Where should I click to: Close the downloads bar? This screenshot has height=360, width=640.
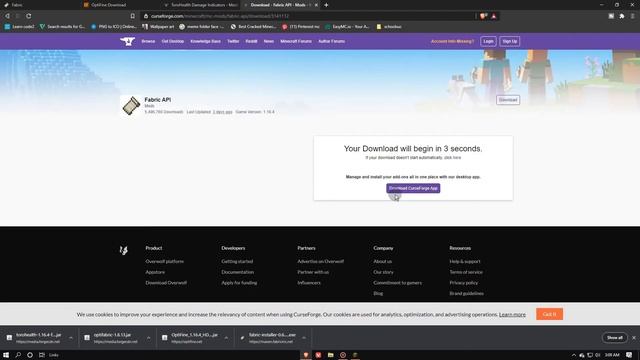pyautogui.click(x=634, y=338)
